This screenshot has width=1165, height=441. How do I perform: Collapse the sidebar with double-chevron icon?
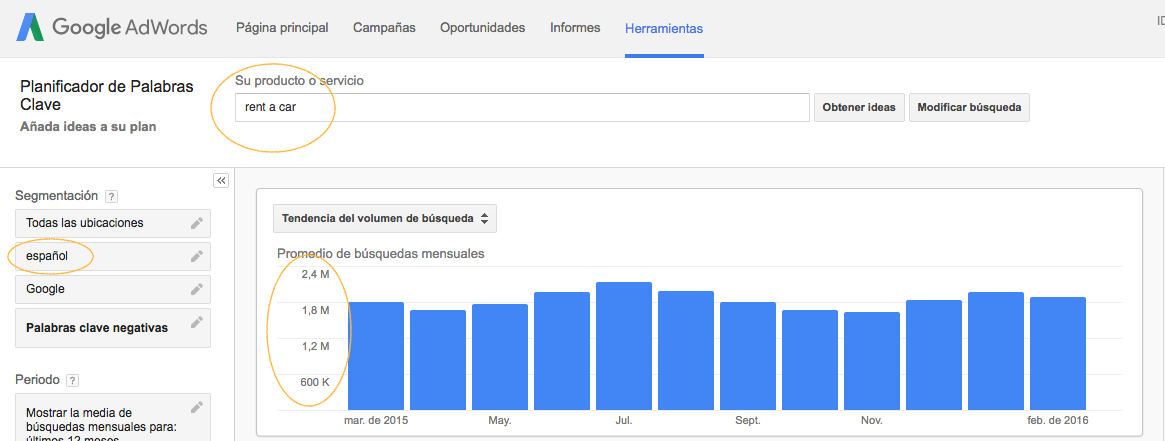tap(221, 180)
